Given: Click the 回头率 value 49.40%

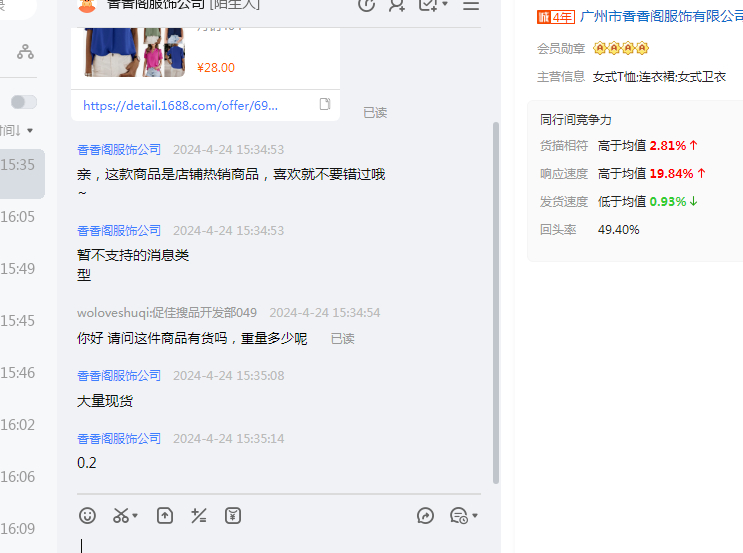Looking at the screenshot, I should [618, 230].
